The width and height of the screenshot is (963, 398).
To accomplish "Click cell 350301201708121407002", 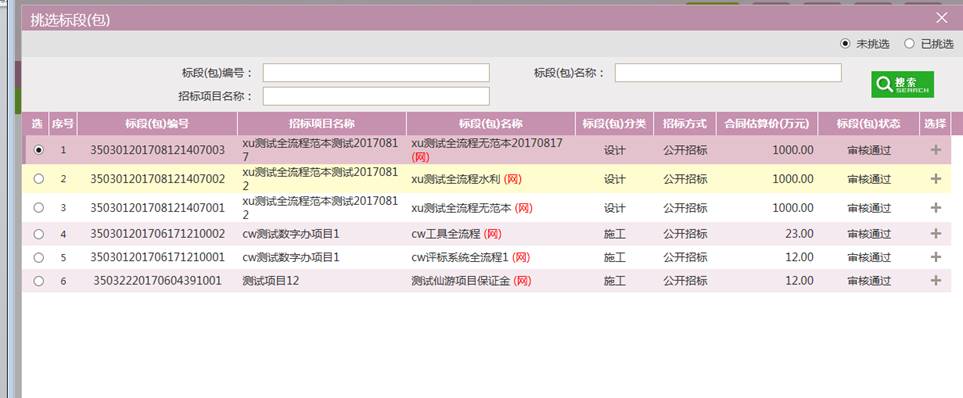I will pyautogui.click(x=157, y=179).
